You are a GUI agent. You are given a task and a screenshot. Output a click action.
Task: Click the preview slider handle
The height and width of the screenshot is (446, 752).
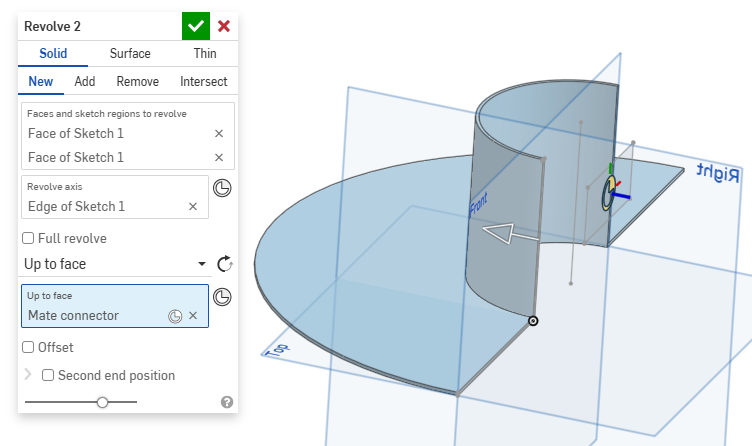coord(102,402)
